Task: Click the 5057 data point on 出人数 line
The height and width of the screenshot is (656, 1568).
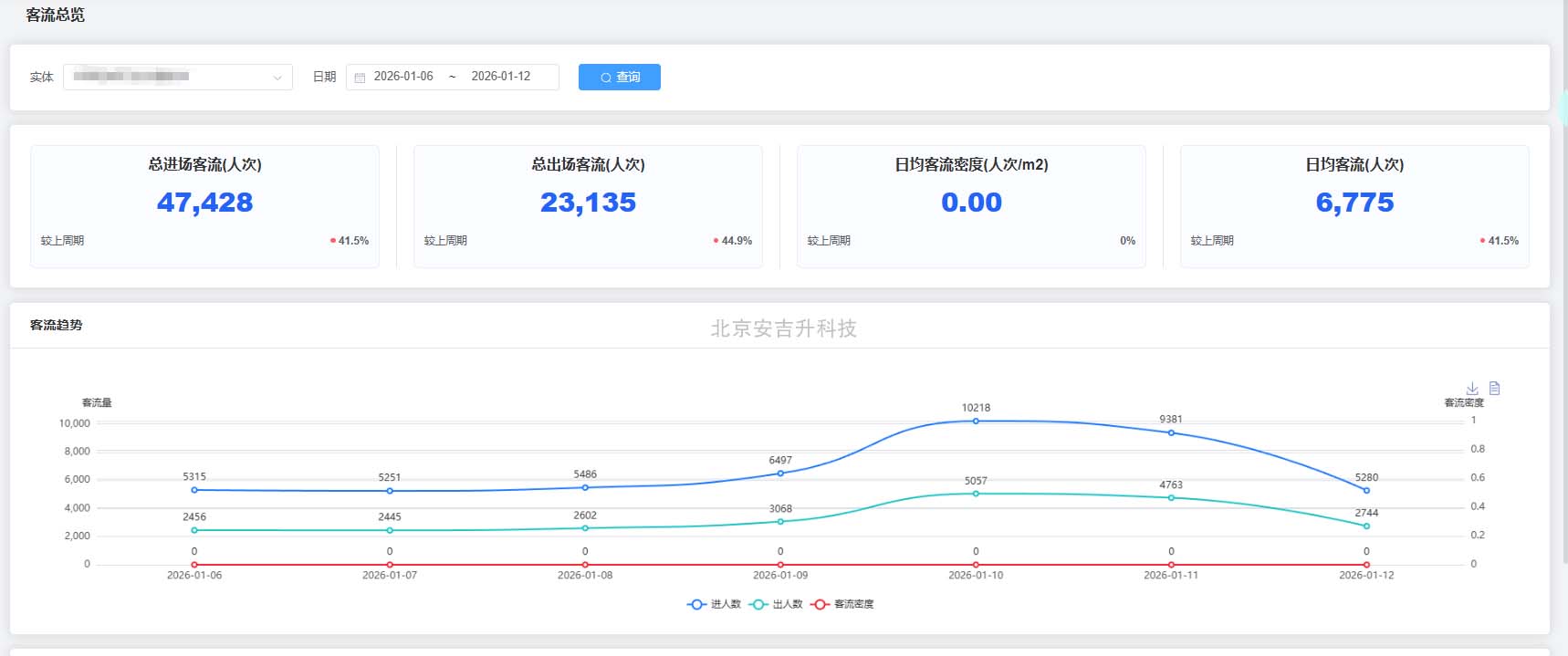Action: point(976,494)
